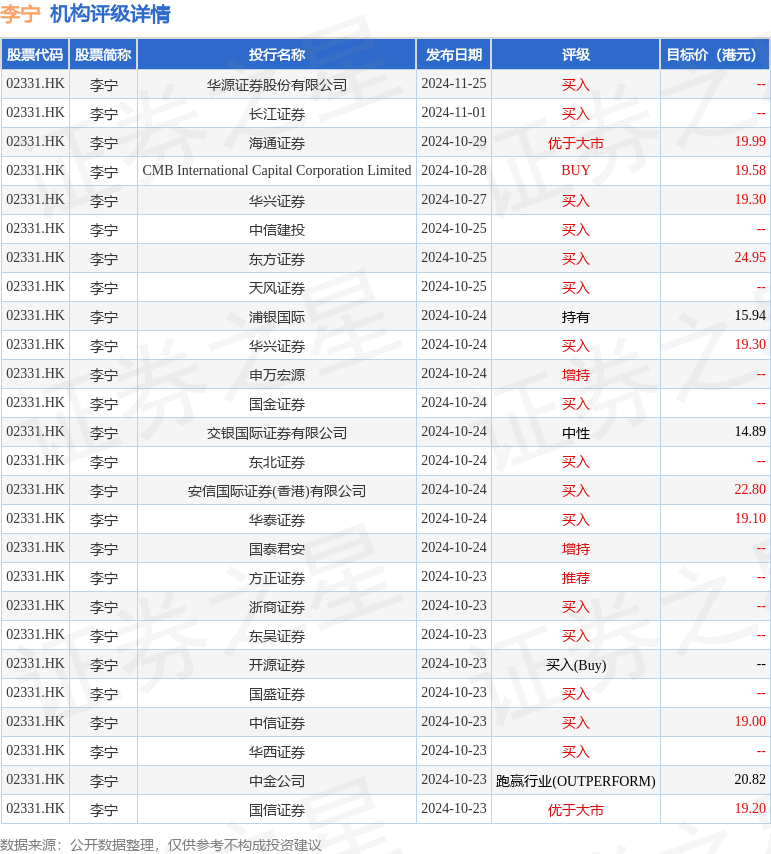Click the target price 19.99
This screenshot has width=771, height=854.
(750, 141)
